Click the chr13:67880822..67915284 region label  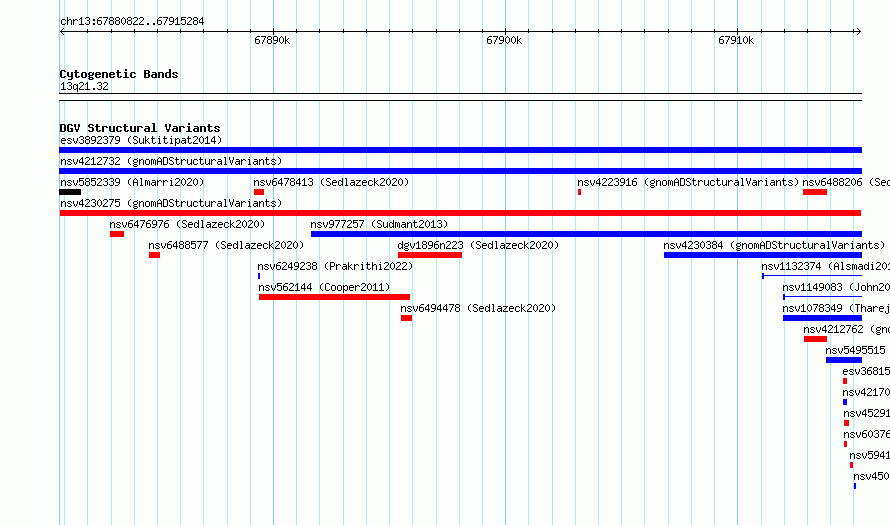[132, 22]
